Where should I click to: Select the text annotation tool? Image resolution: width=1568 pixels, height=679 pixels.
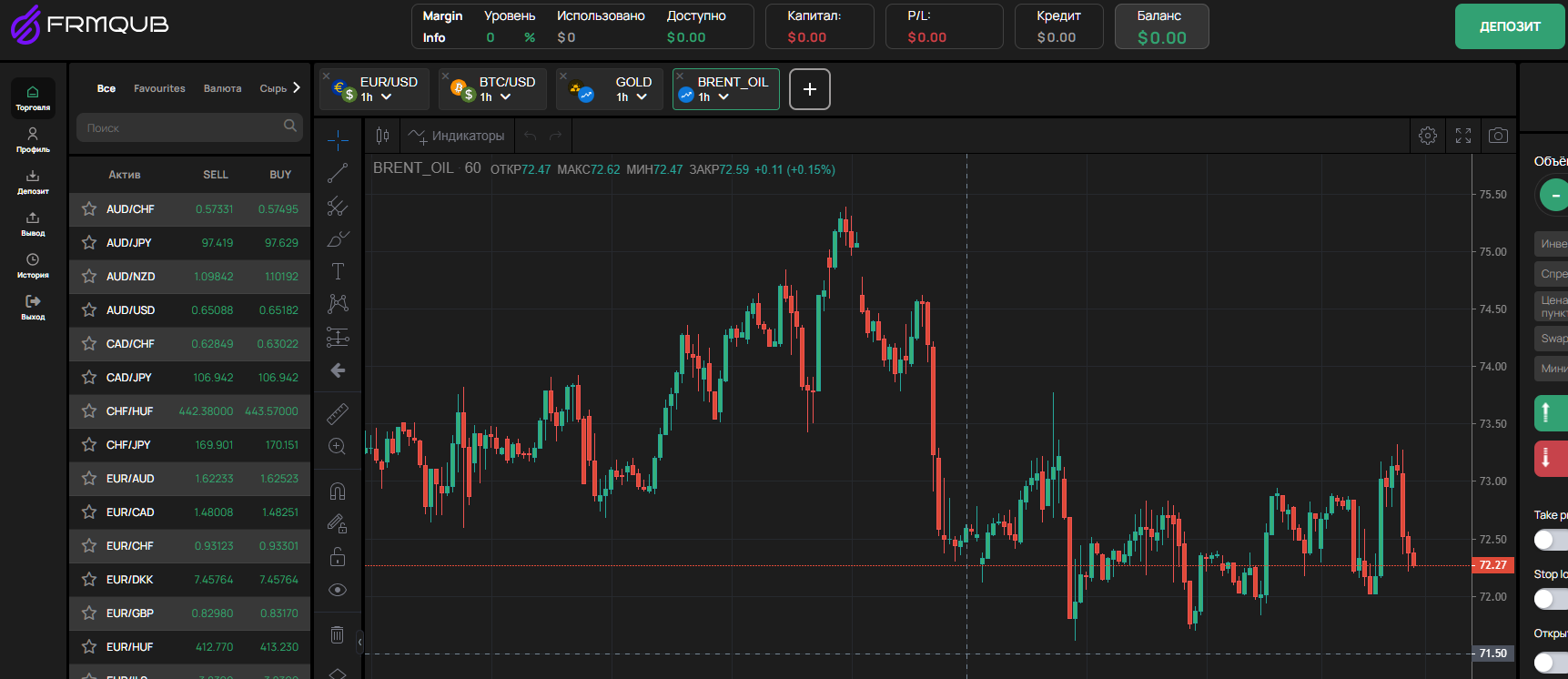pyautogui.click(x=338, y=271)
